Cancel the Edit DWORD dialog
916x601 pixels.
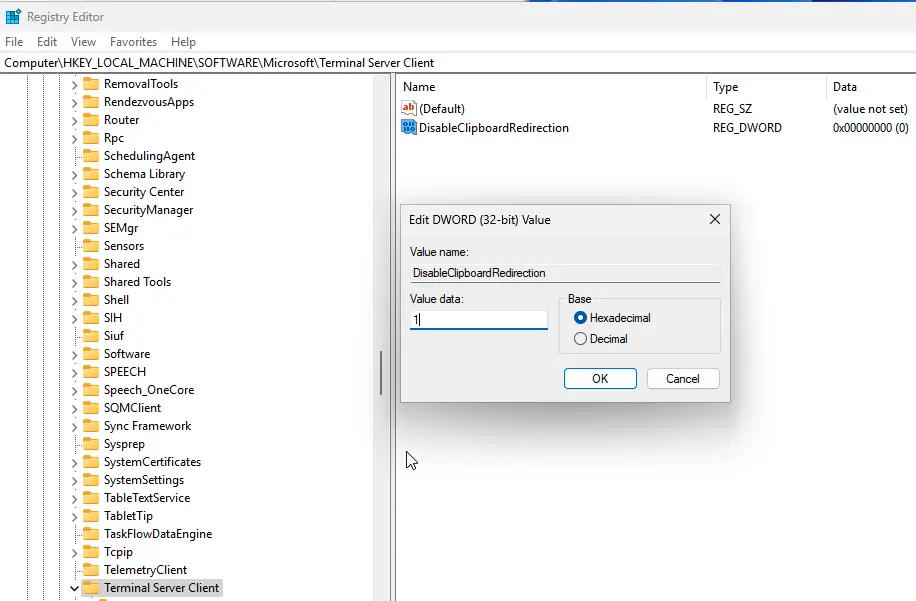[683, 379]
